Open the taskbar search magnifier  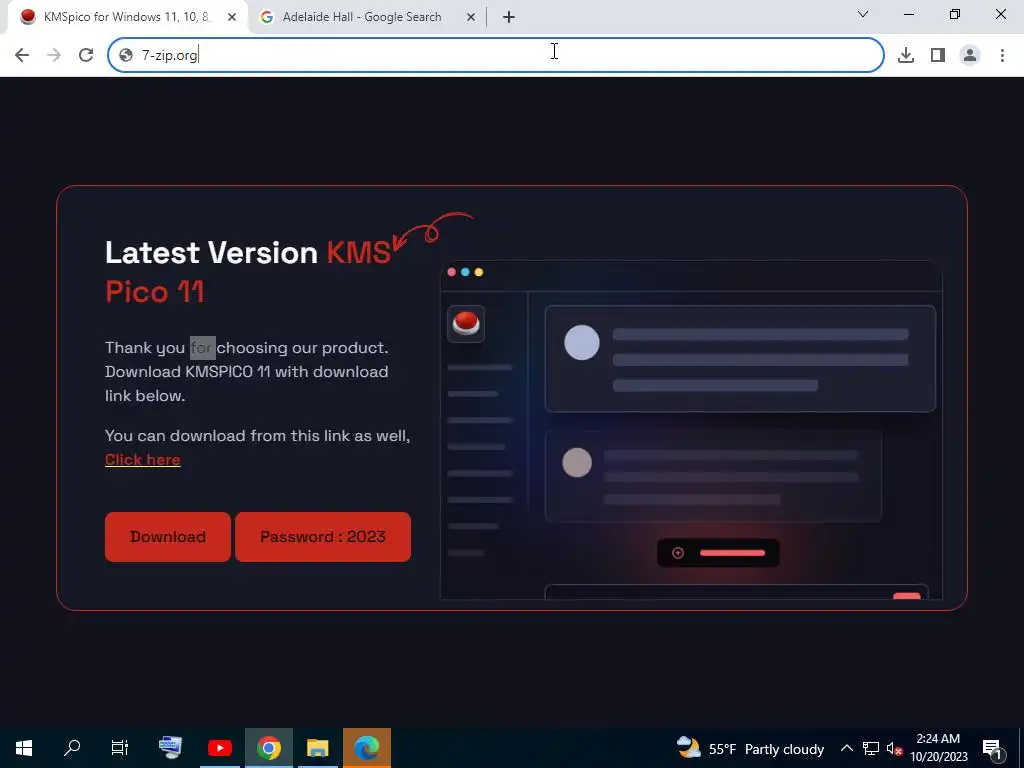[x=72, y=748]
